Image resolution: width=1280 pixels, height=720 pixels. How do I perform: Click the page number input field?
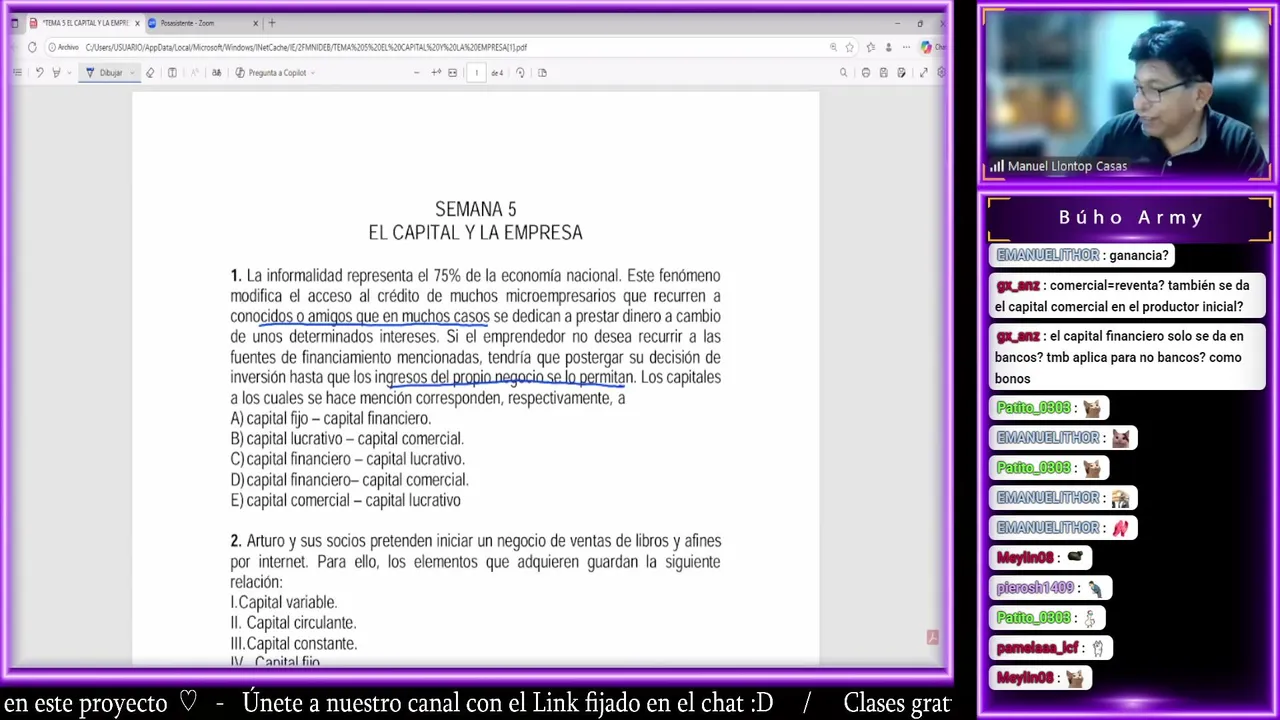[x=476, y=72]
